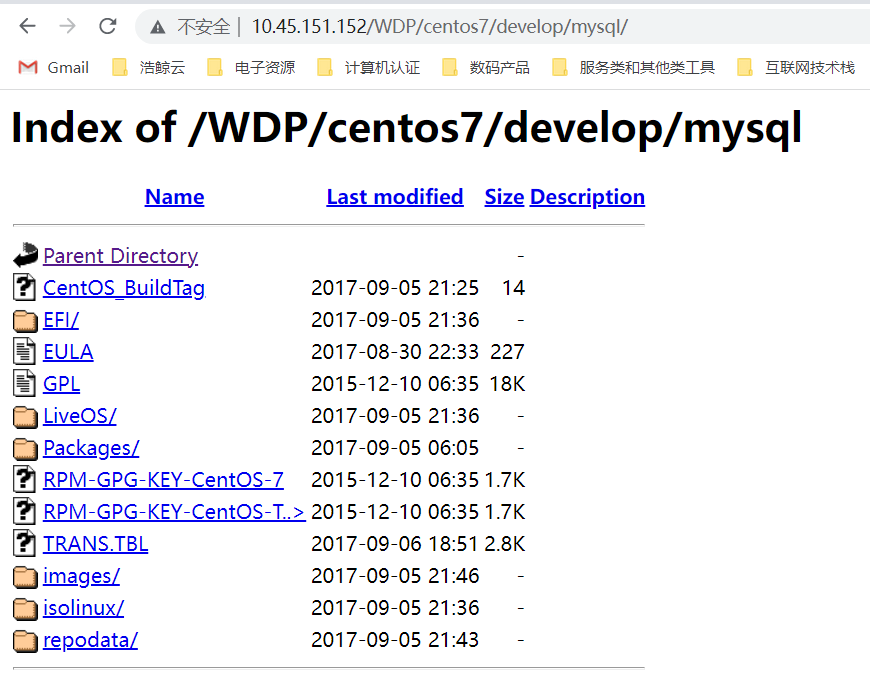
Task: Click the folder icon beside images/
Action: point(26,577)
